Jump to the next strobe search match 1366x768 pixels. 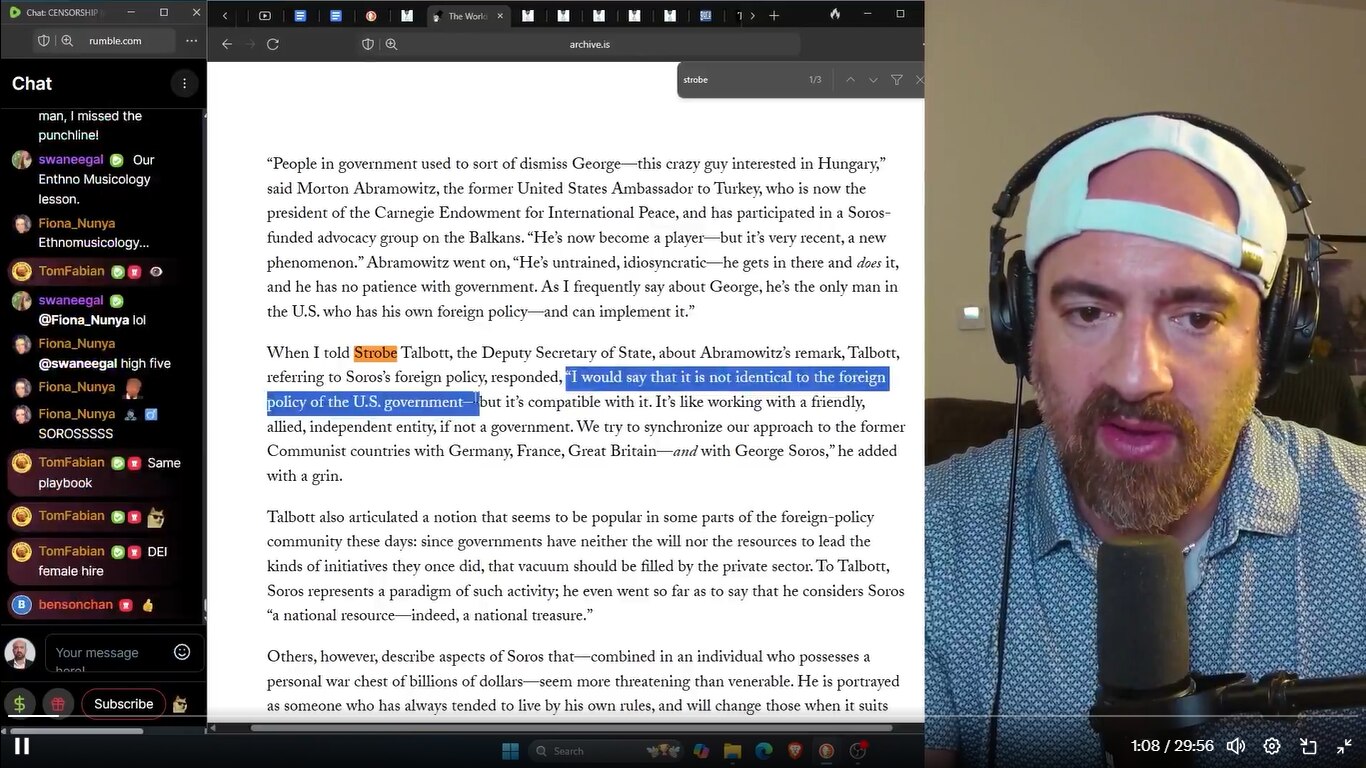(873, 80)
